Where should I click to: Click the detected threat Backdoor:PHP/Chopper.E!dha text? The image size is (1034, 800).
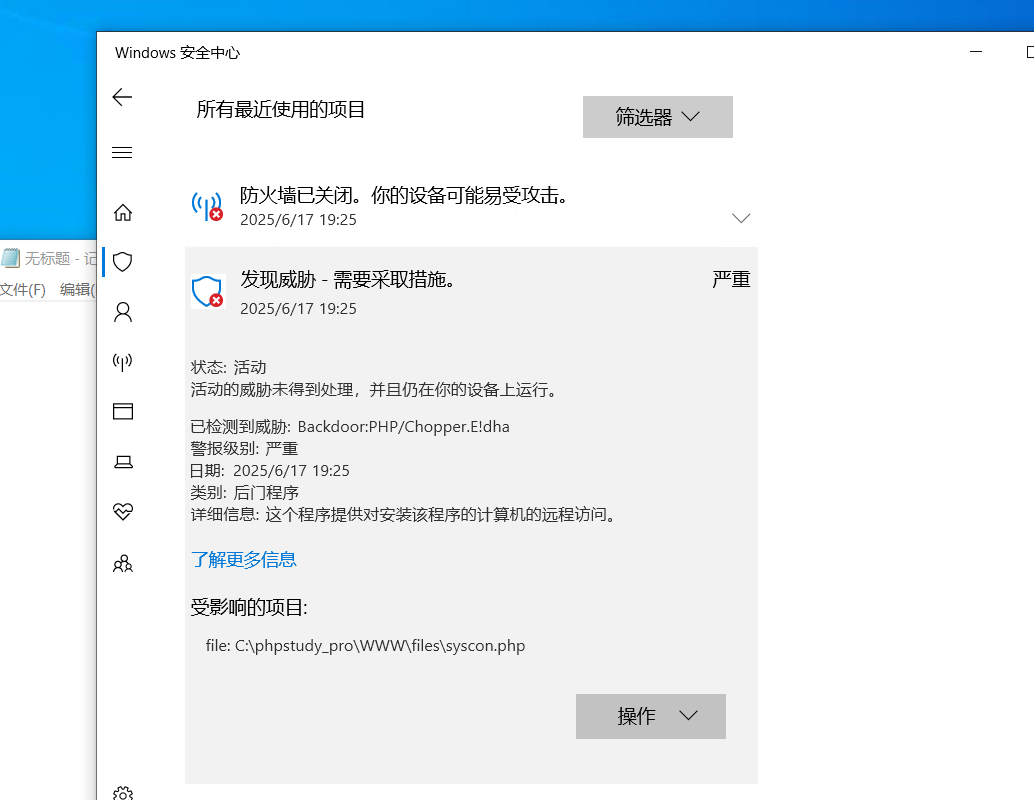pos(404,427)
